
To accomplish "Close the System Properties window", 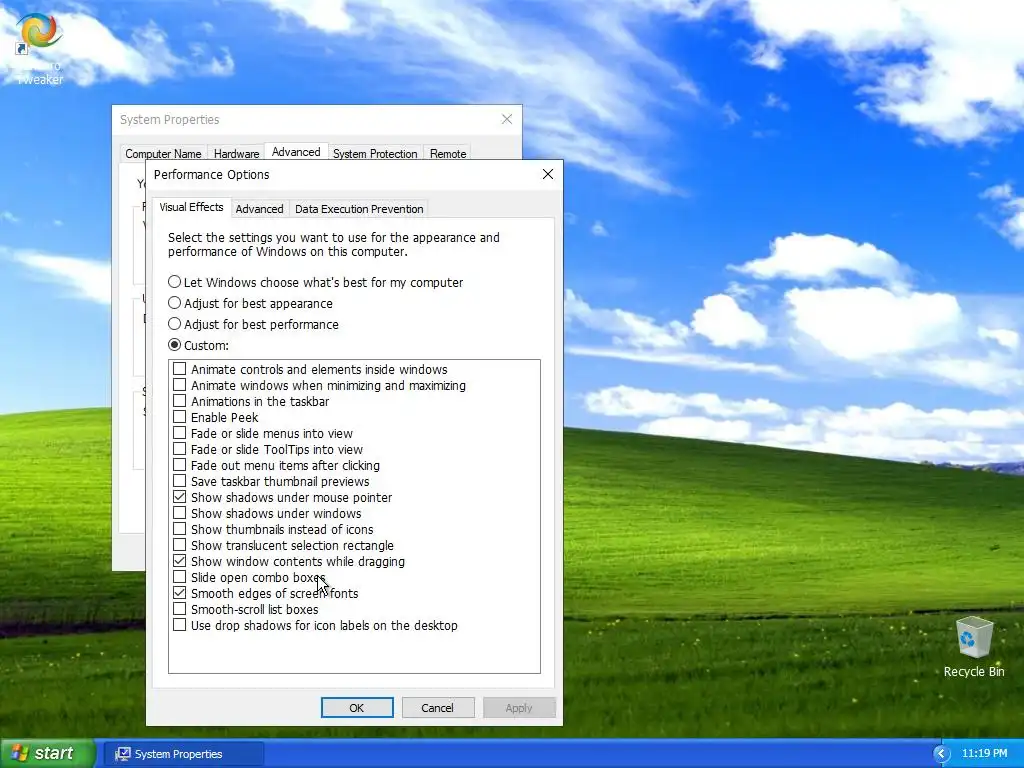I will coord(507,119).
